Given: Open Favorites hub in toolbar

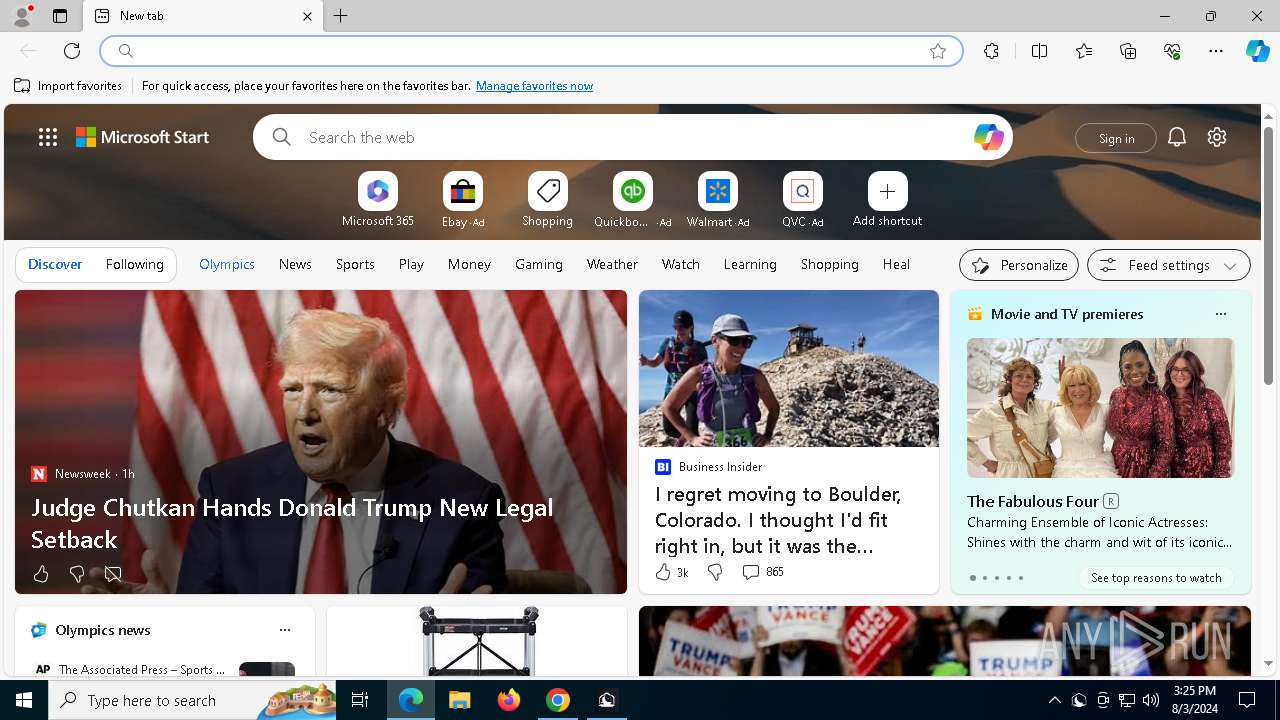Looking at the screenshot, I should (x=1084, y=51).
